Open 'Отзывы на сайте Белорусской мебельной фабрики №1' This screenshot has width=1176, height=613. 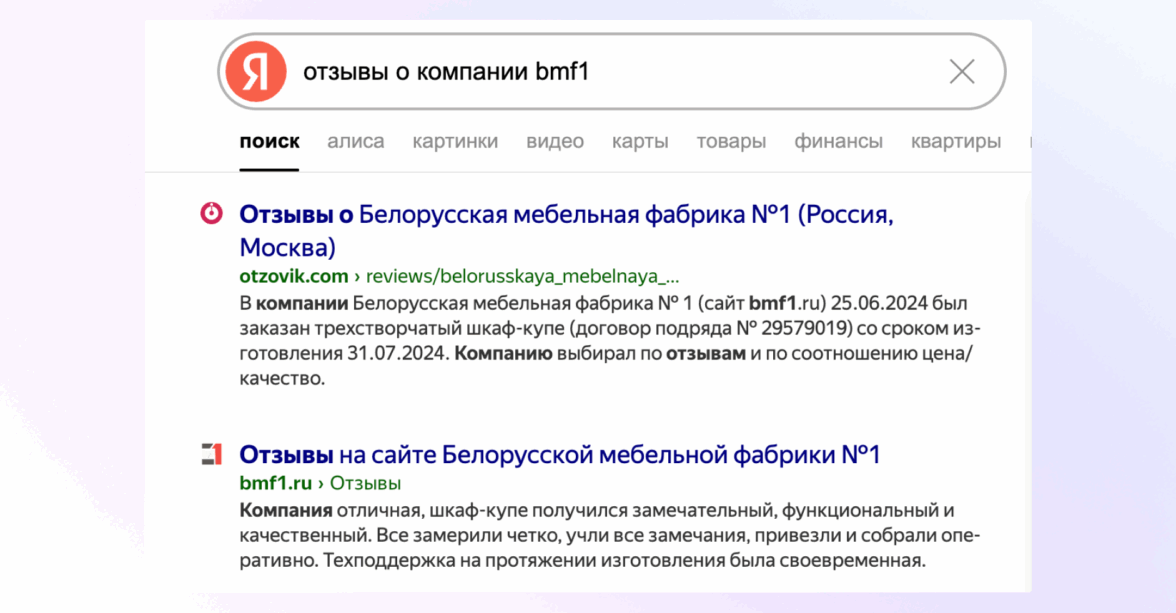tap(560, 455)
